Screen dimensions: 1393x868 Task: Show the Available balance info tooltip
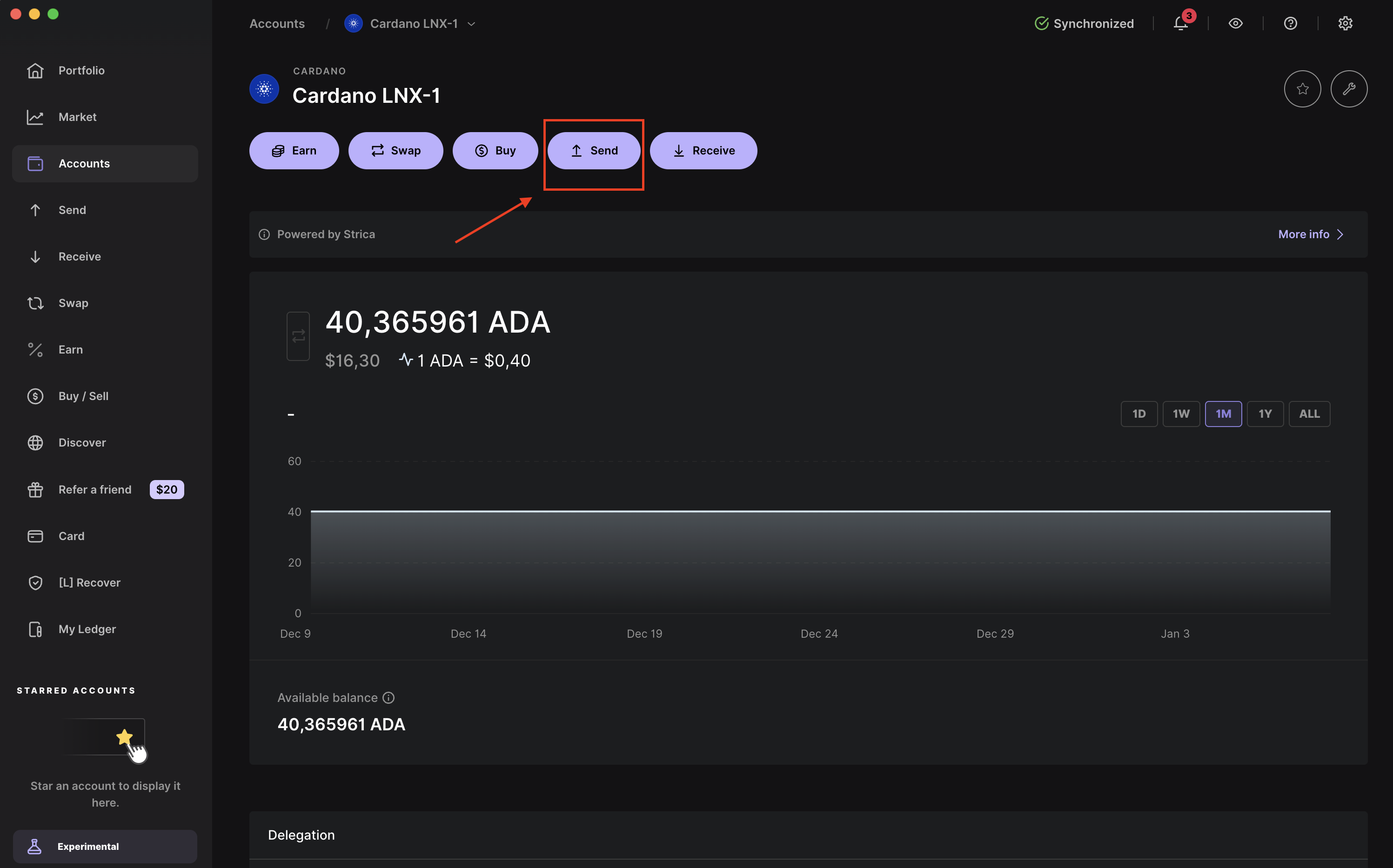point(389,697)
